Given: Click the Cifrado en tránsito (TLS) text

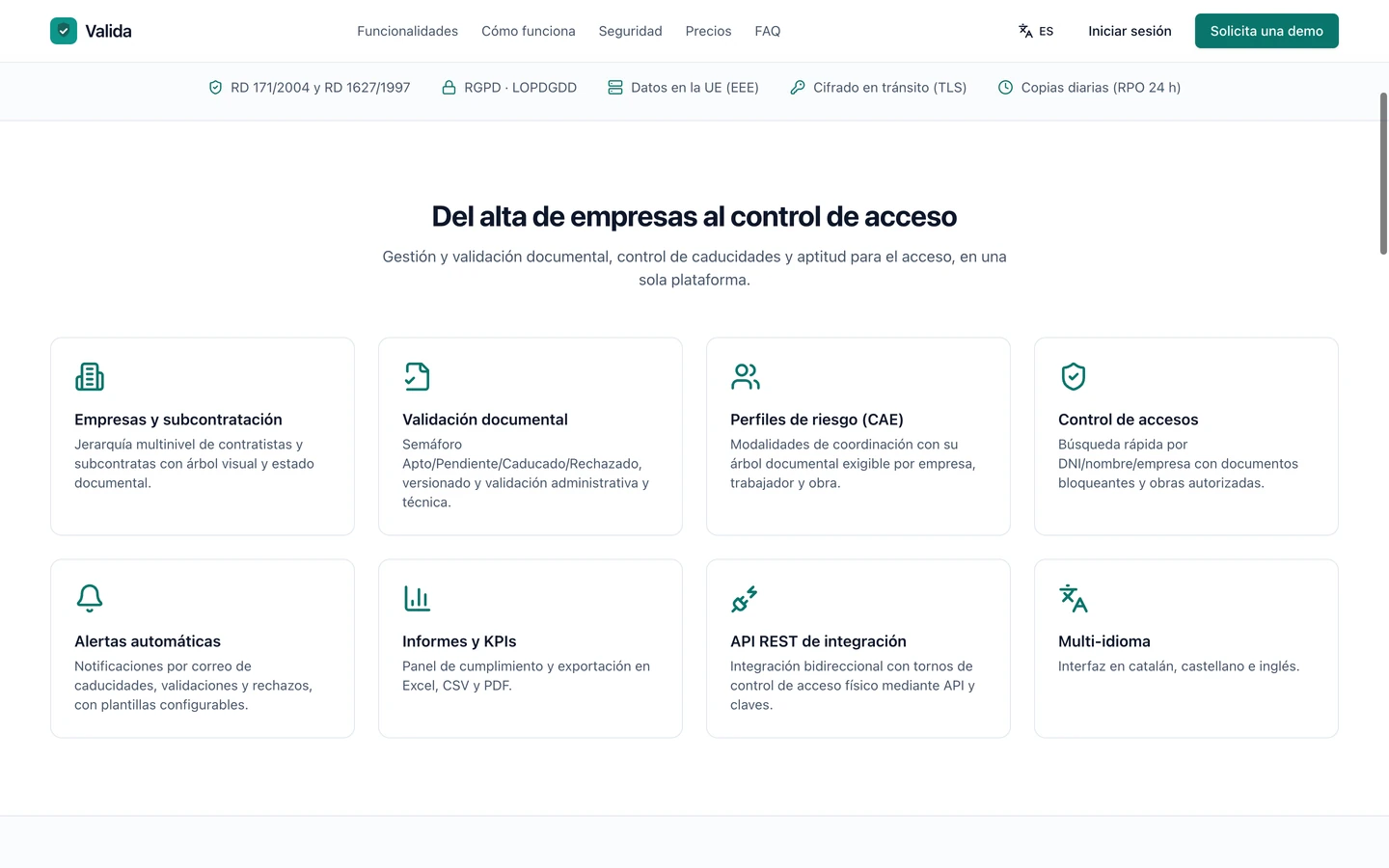Looking at the screenshot, I should point(889,88).
